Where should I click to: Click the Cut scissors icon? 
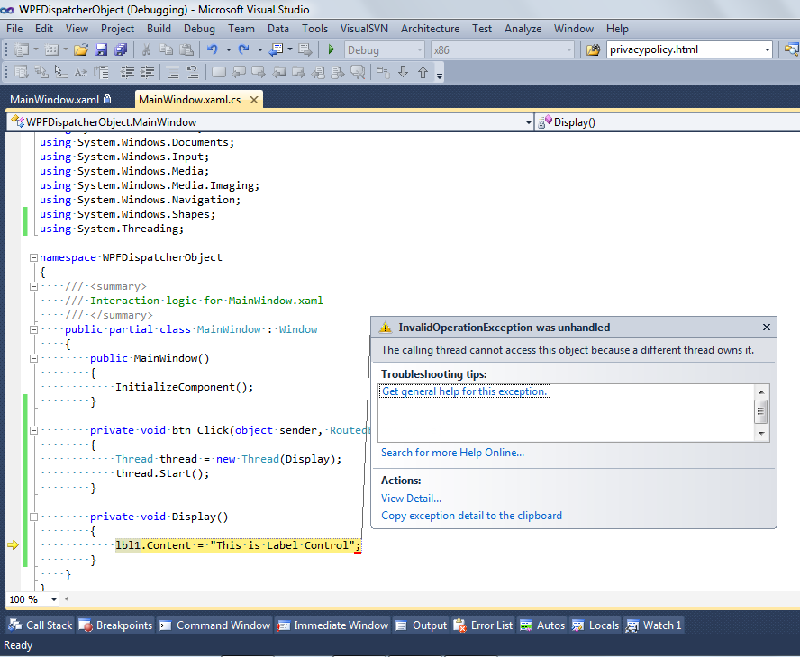point(146,50)
